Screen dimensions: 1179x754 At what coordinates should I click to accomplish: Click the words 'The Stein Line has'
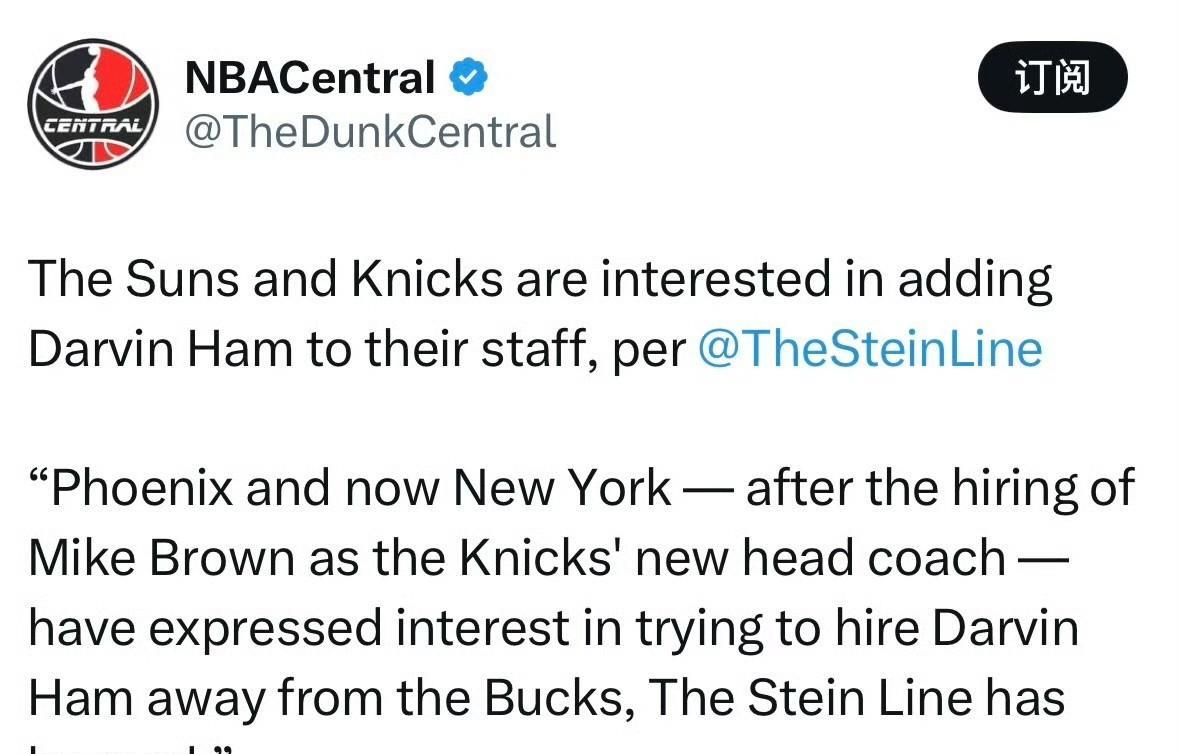(856, 698)
